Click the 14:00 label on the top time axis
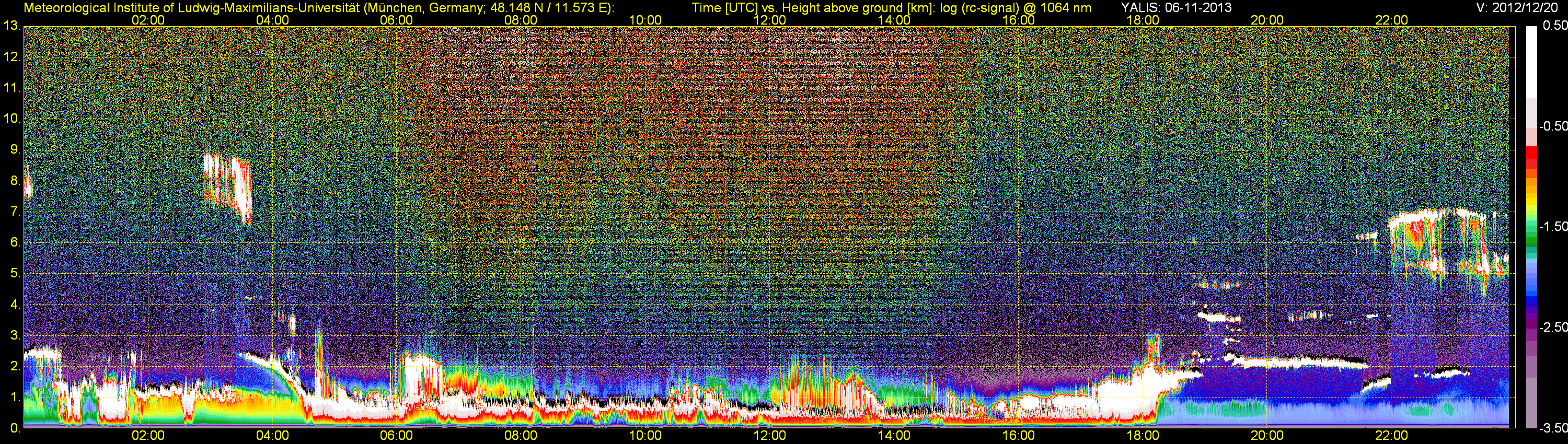This screenshot has width=1568, height=444. pos(894,20)
